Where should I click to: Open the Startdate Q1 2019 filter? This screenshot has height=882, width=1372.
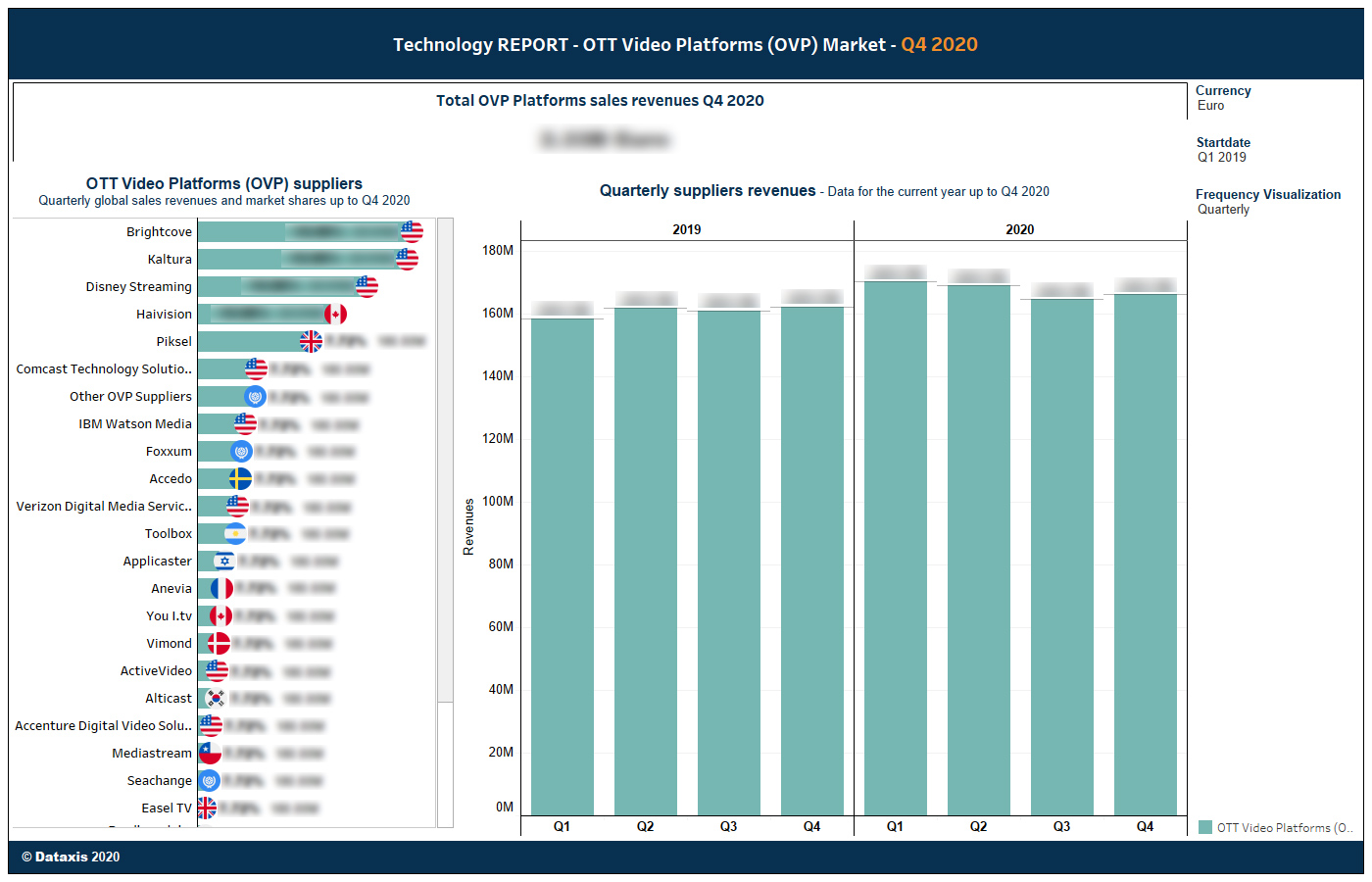coord(1223,150)
